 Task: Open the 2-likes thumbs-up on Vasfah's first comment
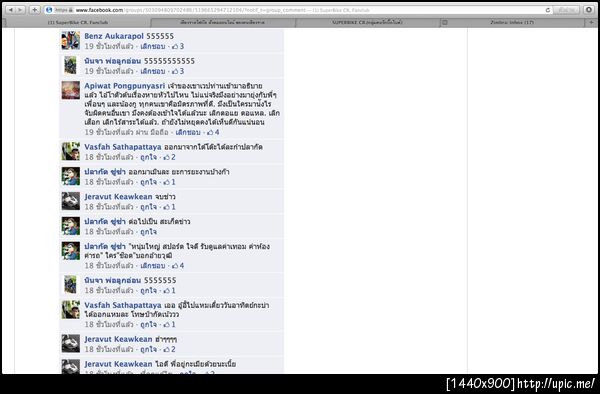169,157
